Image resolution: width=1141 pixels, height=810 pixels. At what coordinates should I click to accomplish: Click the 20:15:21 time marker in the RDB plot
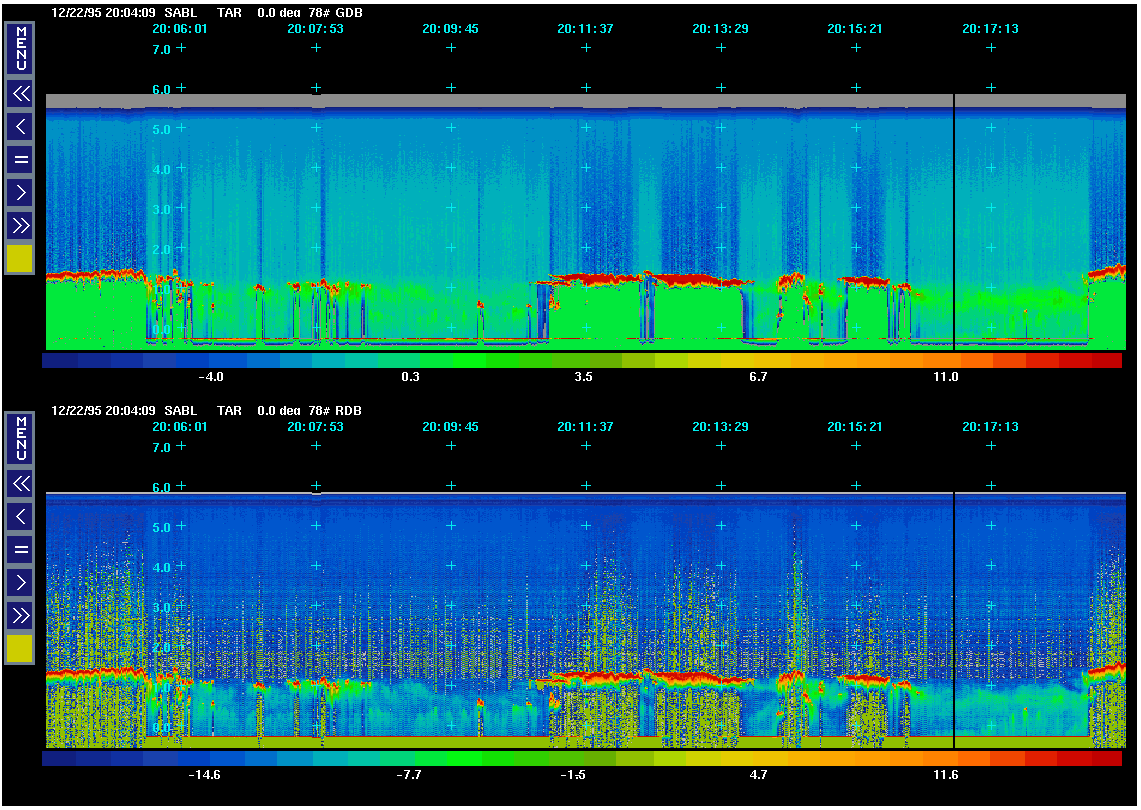pos(855,427)
